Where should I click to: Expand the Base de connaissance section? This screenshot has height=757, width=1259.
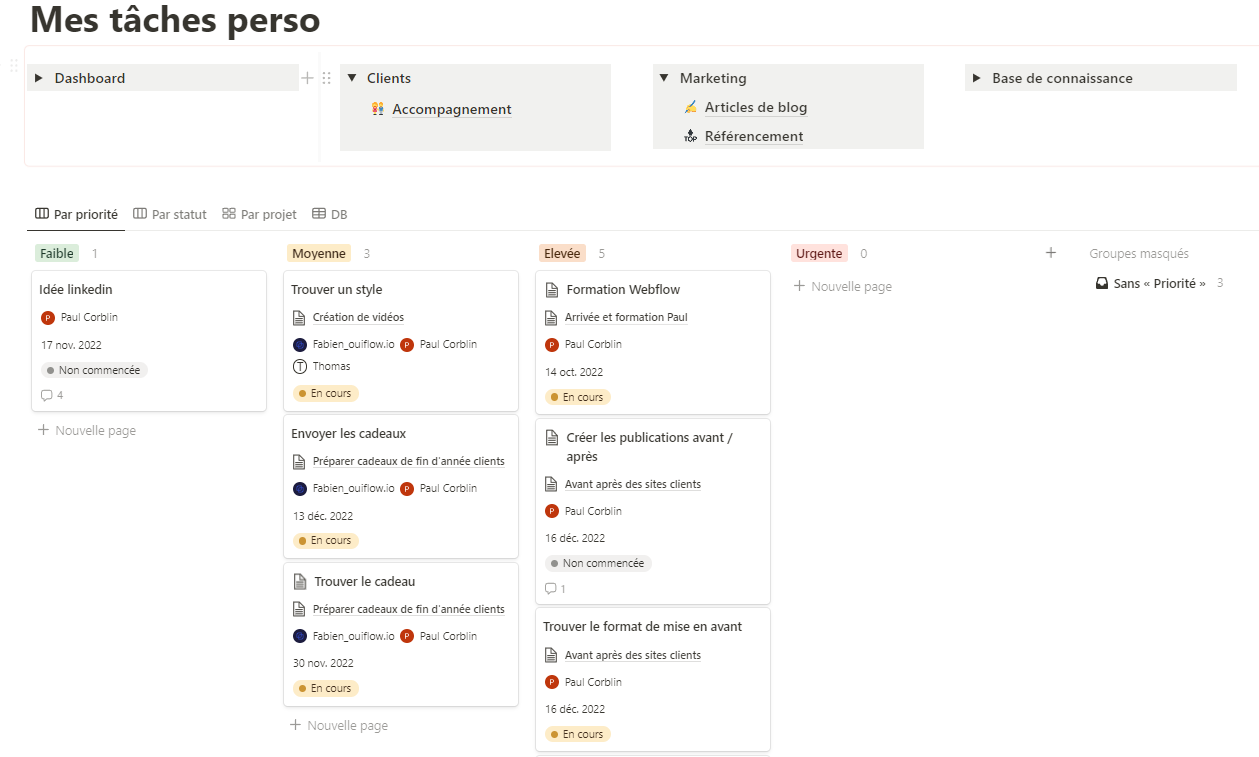pyautogui.click(x=975, y=77)
